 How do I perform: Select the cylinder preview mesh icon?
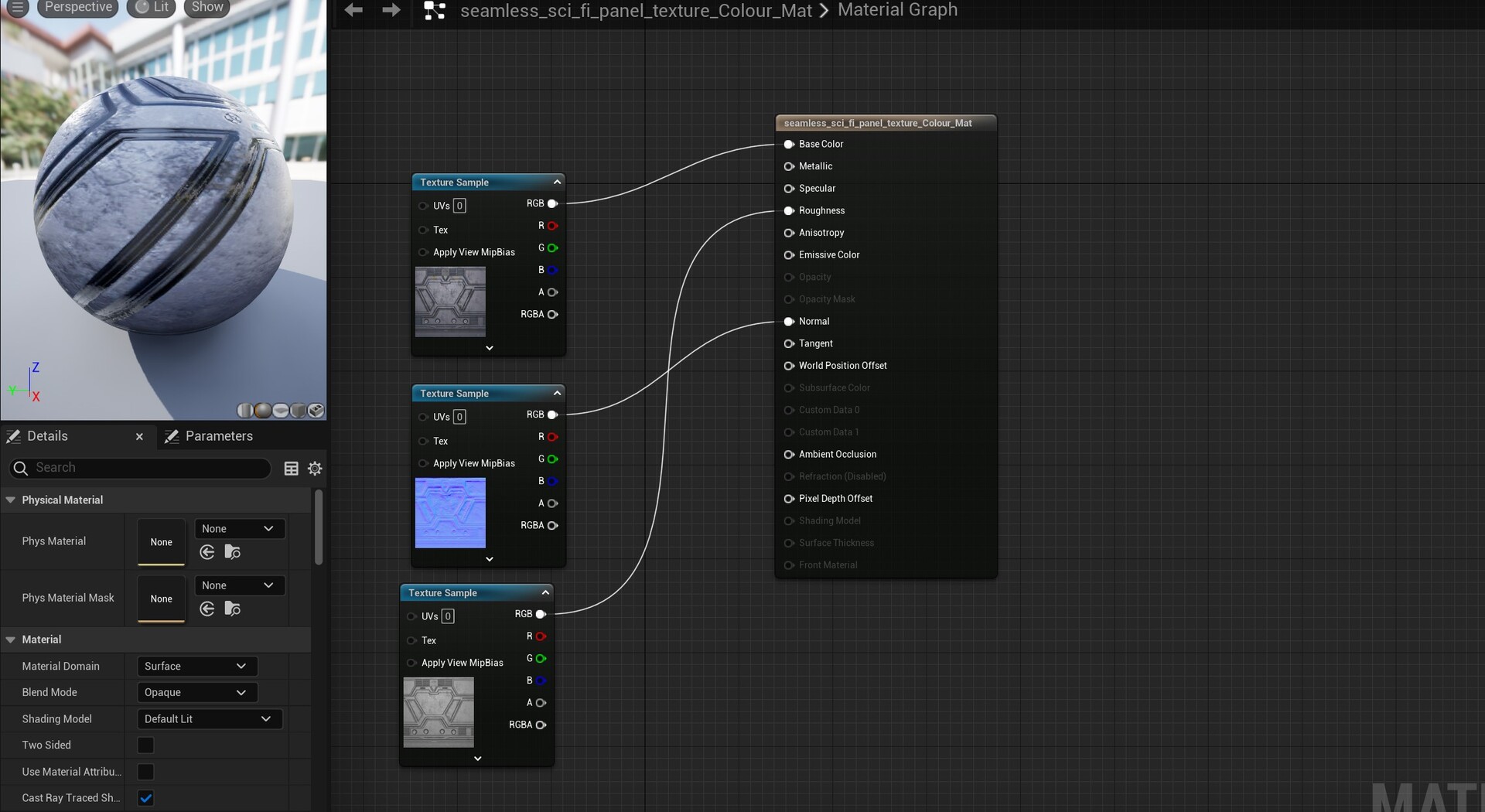point(245,411)
